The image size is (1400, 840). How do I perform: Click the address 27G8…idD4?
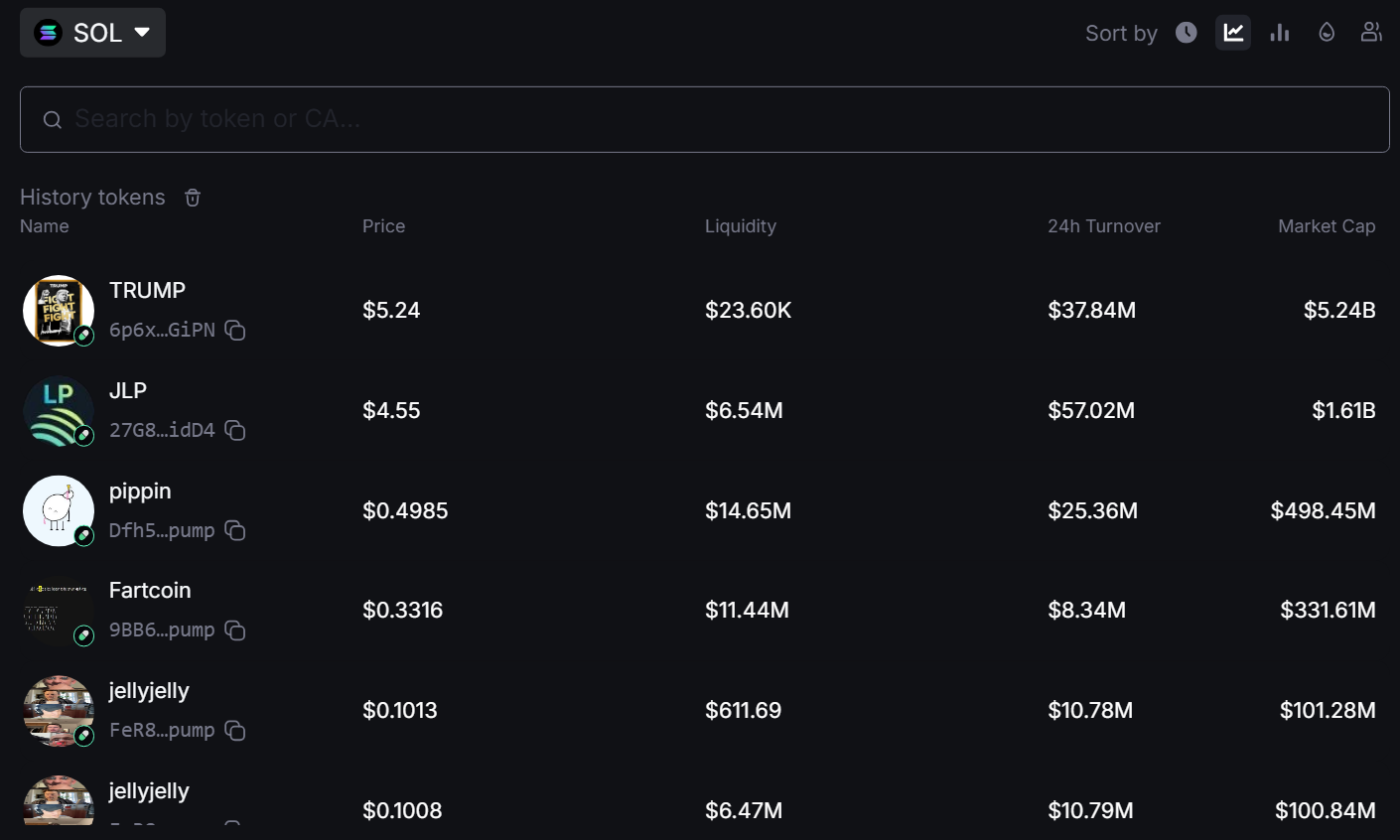(x=162, y=431)
